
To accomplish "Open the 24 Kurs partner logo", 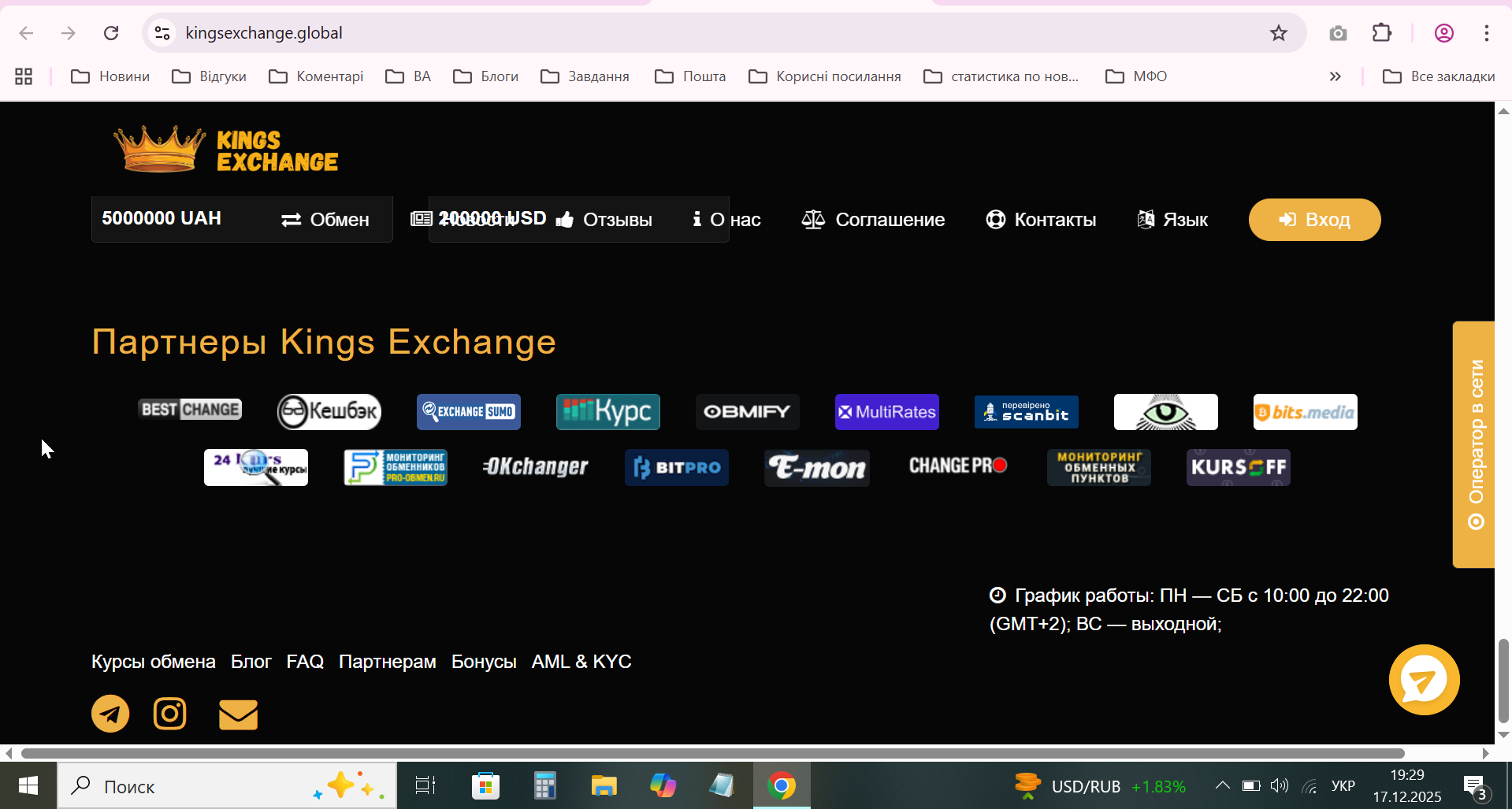I will coord(256,467).
